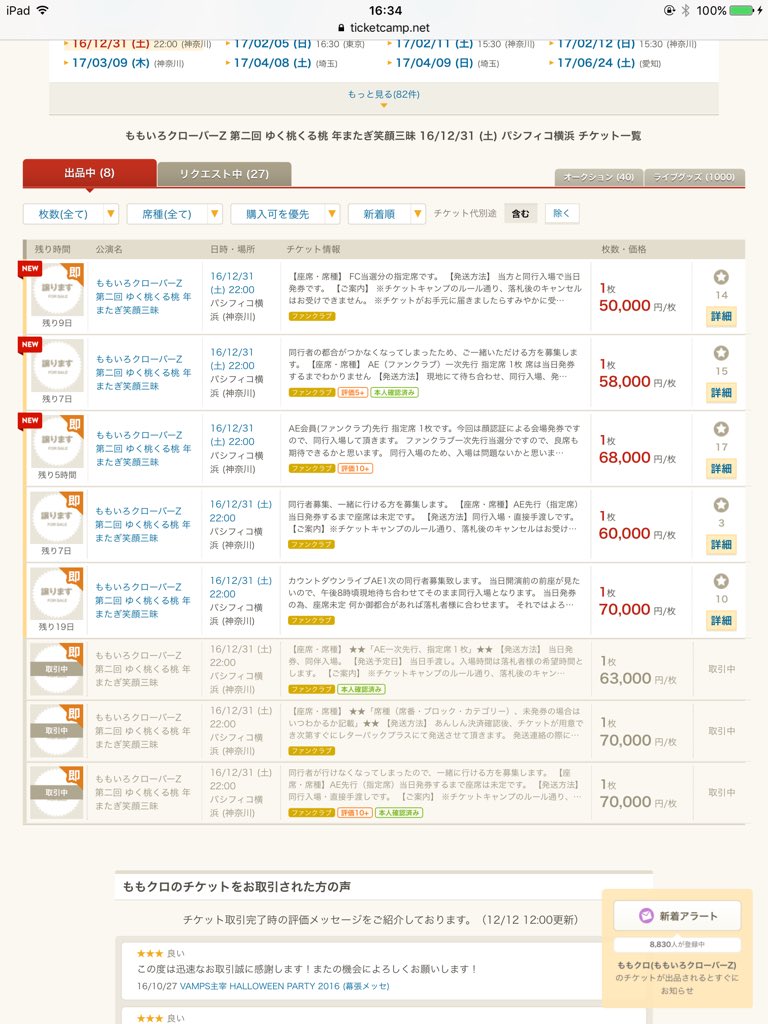768x1024 pixels.
Task: Click the 63,000 yen 取引中 listing price
Action: (637, 679)
